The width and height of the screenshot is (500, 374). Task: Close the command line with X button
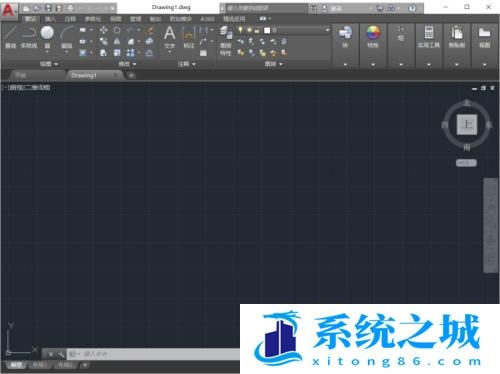51,354
